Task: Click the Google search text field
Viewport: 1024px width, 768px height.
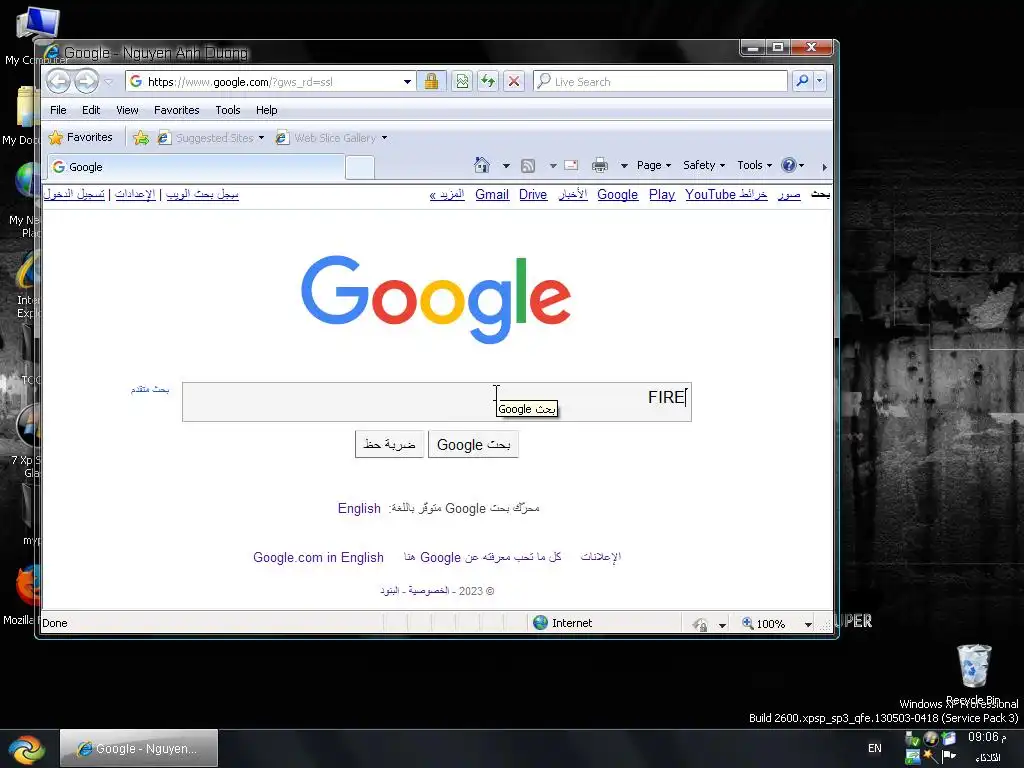Action: pyautogui.click(x=436, y=402)
